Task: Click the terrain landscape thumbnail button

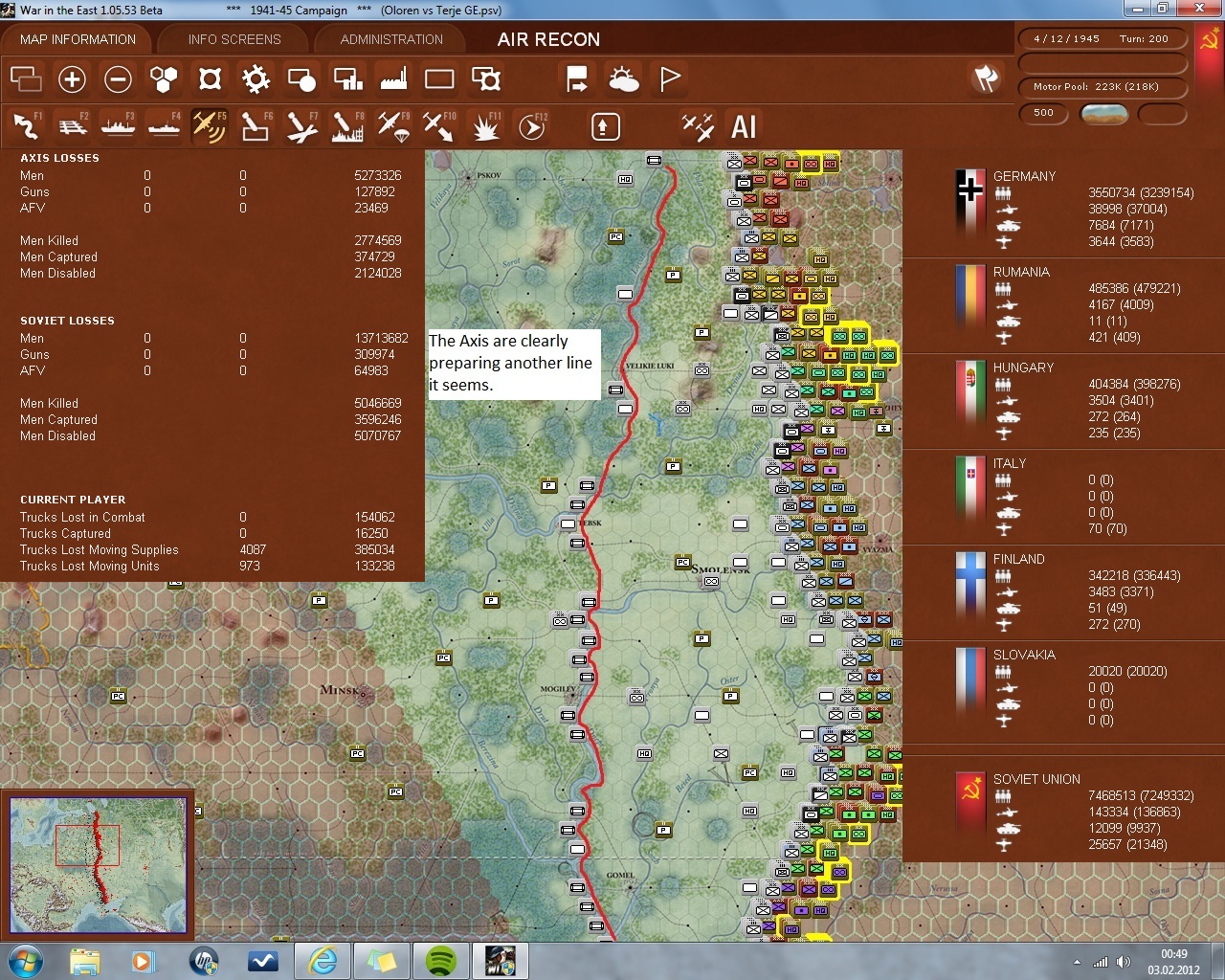Action: coord(1103,114)
